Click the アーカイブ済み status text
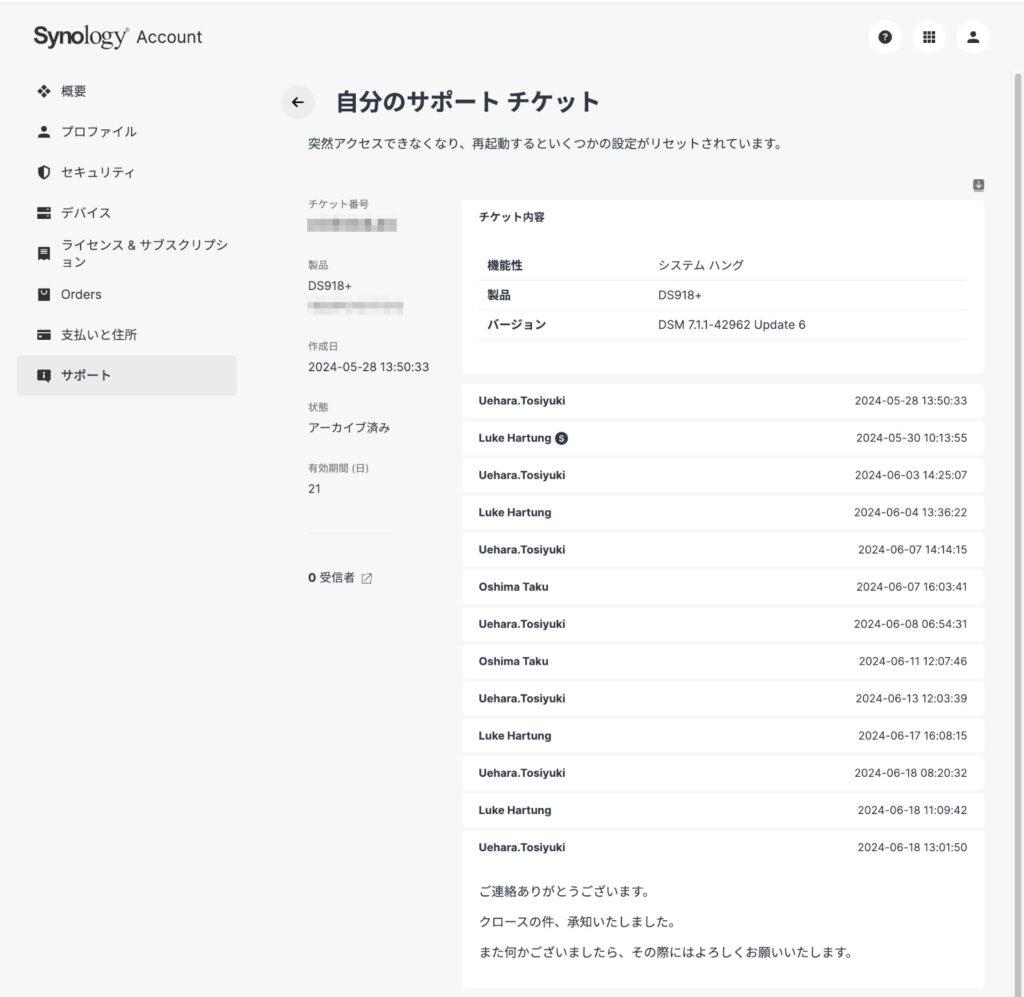Image resolution: width=1024 pixels, height=997 pixels. (x=349, y=428)
